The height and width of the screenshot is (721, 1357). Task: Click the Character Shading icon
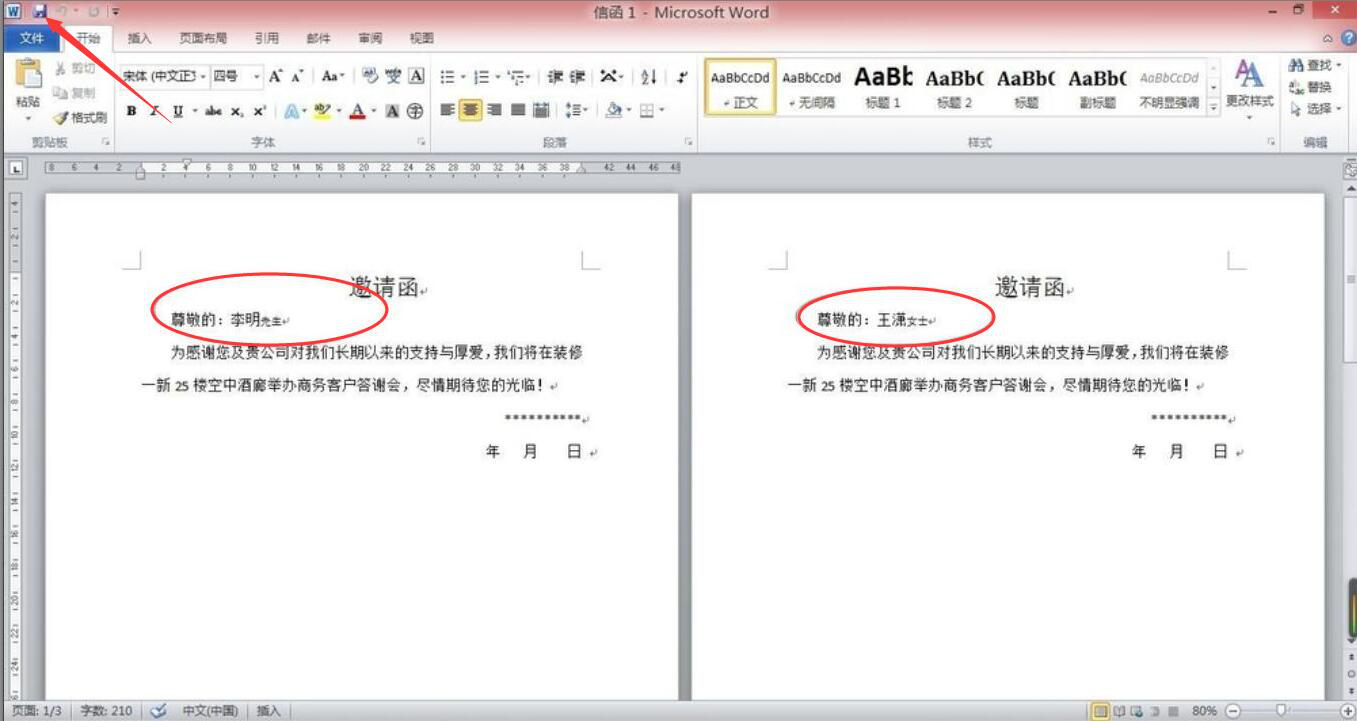click(x=393, y=111)
